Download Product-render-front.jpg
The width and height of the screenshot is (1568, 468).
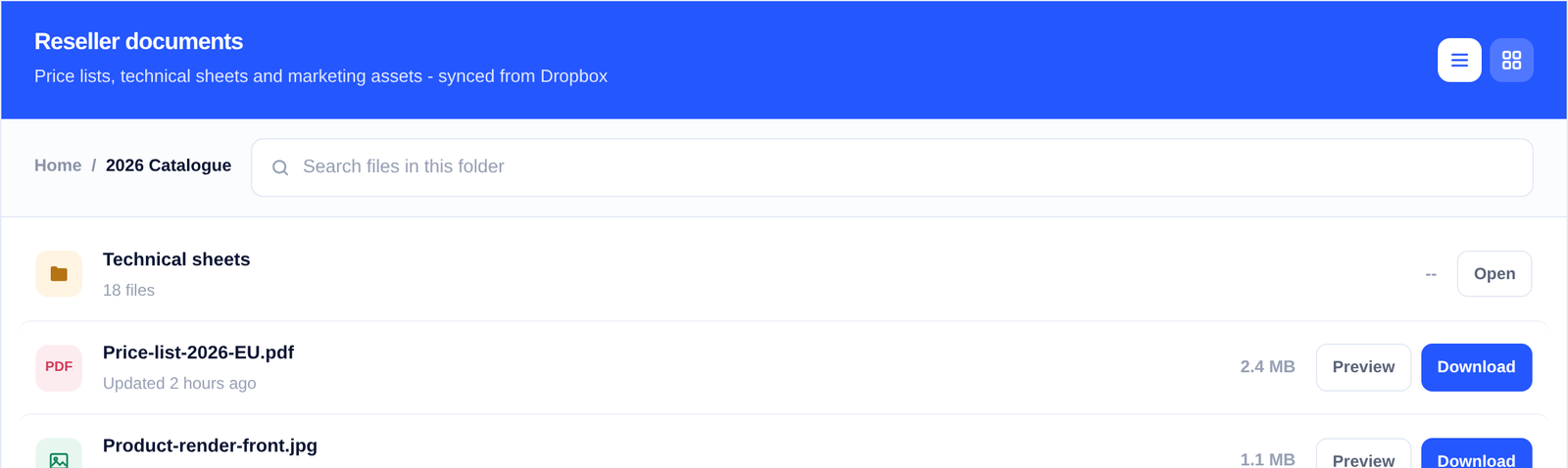tap(1476, 456)
